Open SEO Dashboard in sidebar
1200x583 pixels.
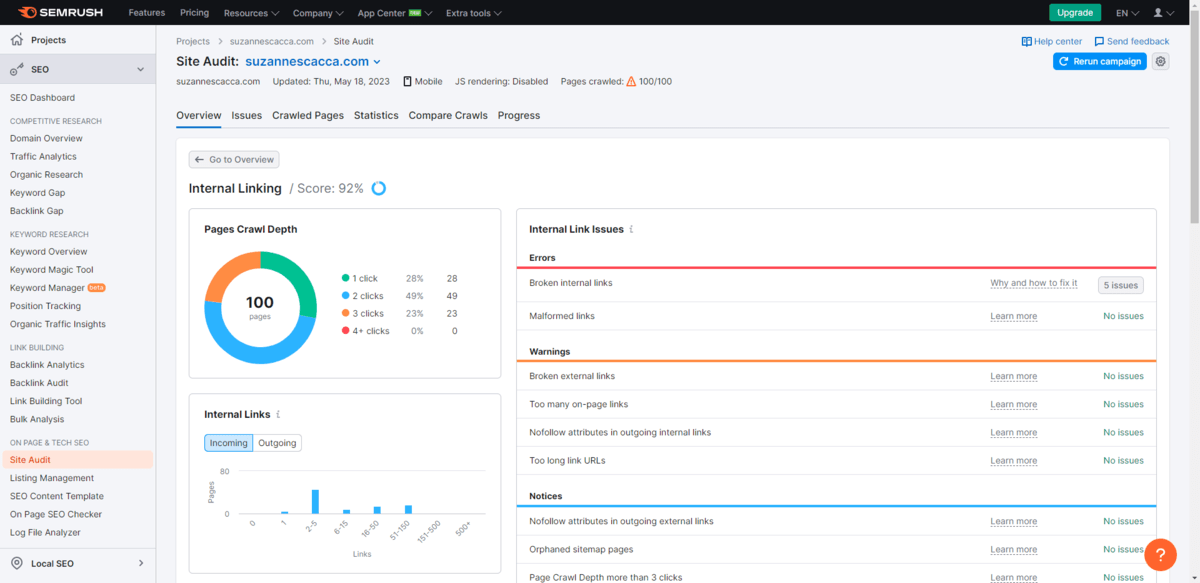(42, 98)
